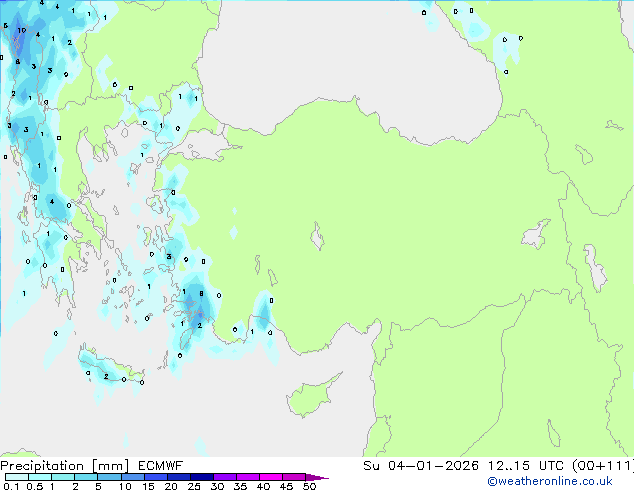This screenshot has height=490, width=634.
Task: Click the legend swatch between 2 and 5
Action: click(86, 477)
